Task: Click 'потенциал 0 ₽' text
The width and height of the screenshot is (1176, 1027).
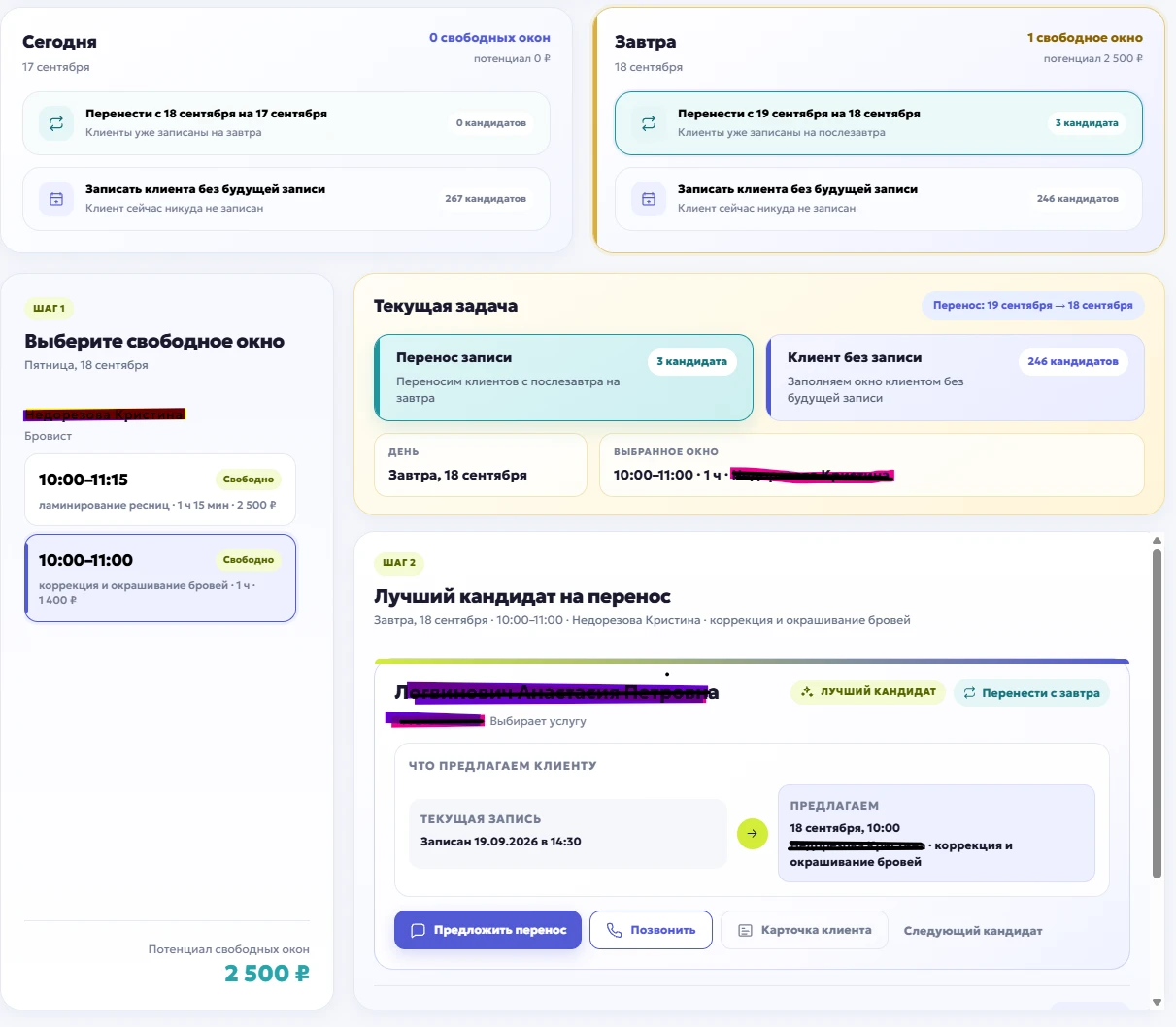Action: (x=512, y=58)
